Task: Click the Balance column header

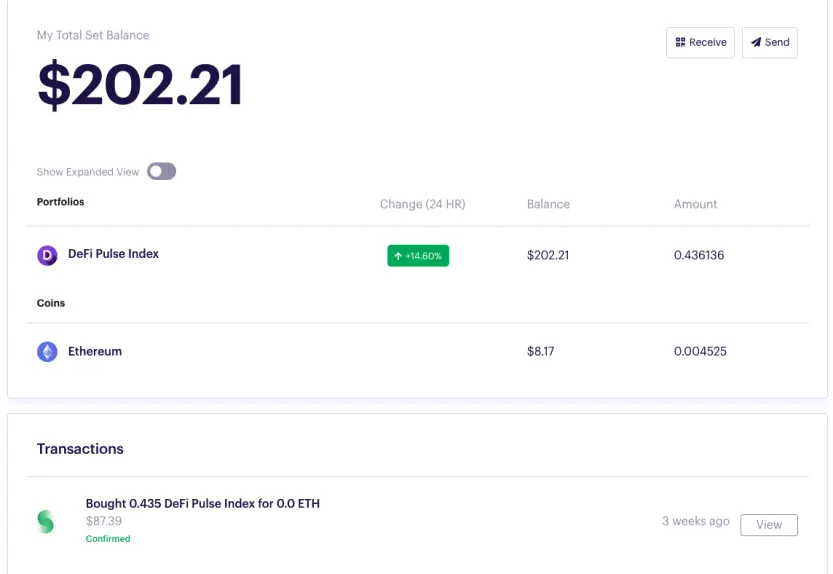Action: (x=548, y=204)
